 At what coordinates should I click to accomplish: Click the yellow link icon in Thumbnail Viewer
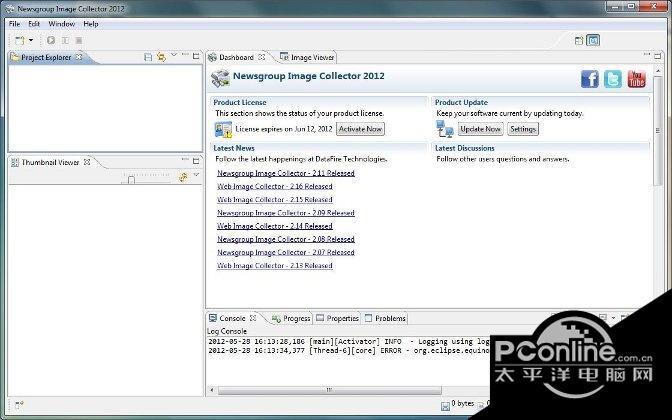click(x=183, y=177)
